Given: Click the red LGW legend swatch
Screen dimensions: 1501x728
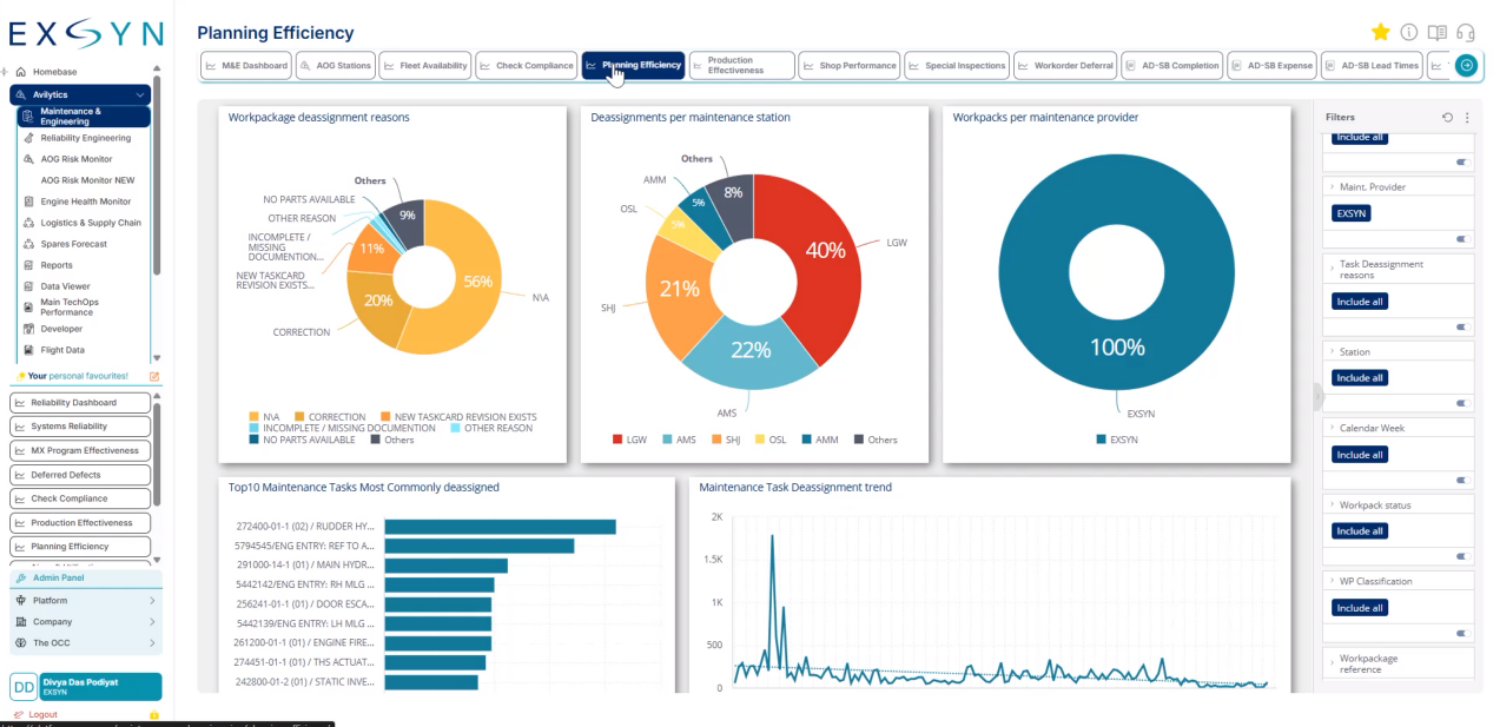Looking at the screenshot, I should pos(617,440).
